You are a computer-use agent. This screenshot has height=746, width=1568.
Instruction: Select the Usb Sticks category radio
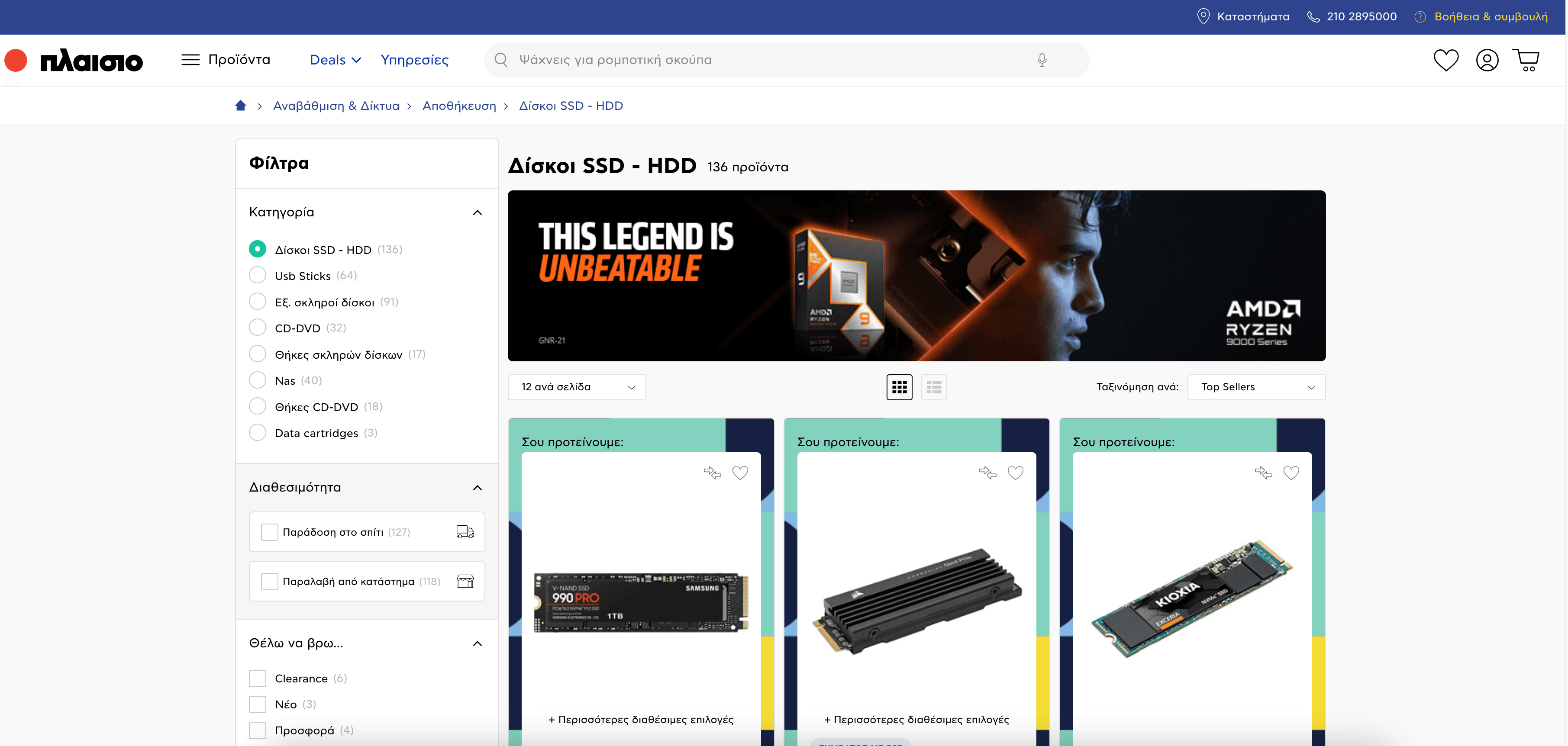click(x=258, y=276)
